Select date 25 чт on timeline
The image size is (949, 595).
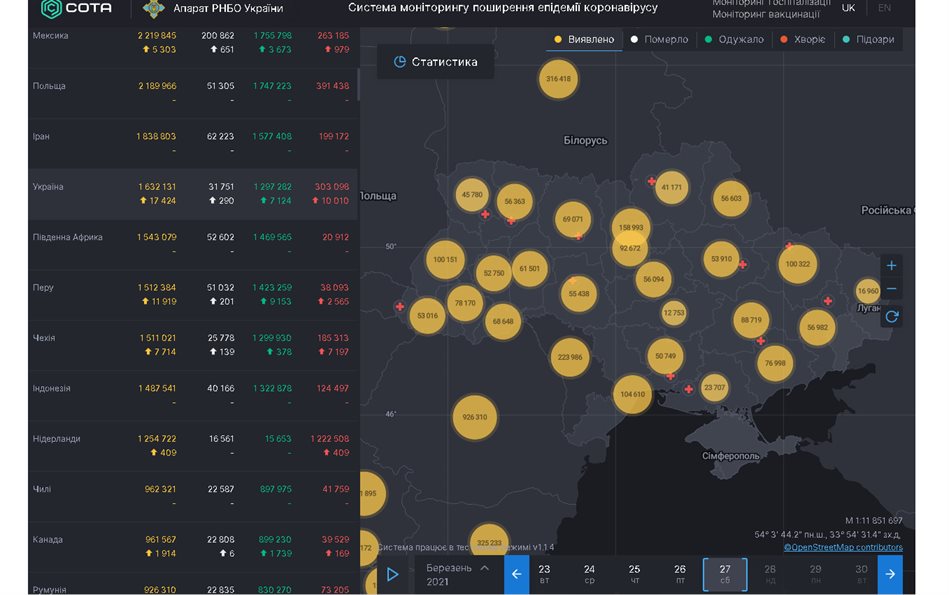pyautogui.click(x=634, y=574)
